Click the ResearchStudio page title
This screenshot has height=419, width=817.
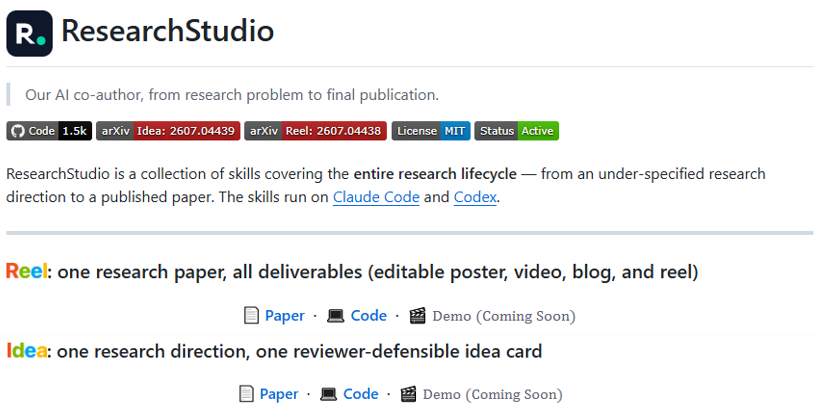point(168,30)
